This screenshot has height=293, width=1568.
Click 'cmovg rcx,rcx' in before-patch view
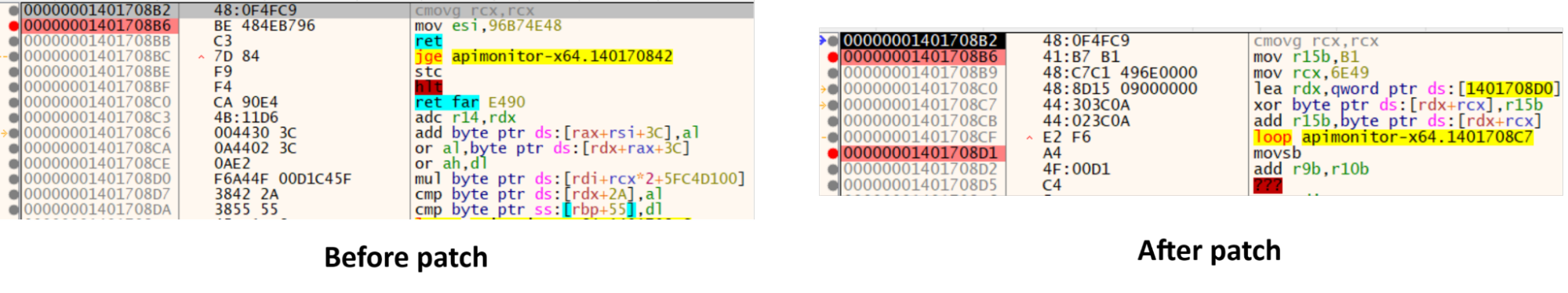pos(474,10)
